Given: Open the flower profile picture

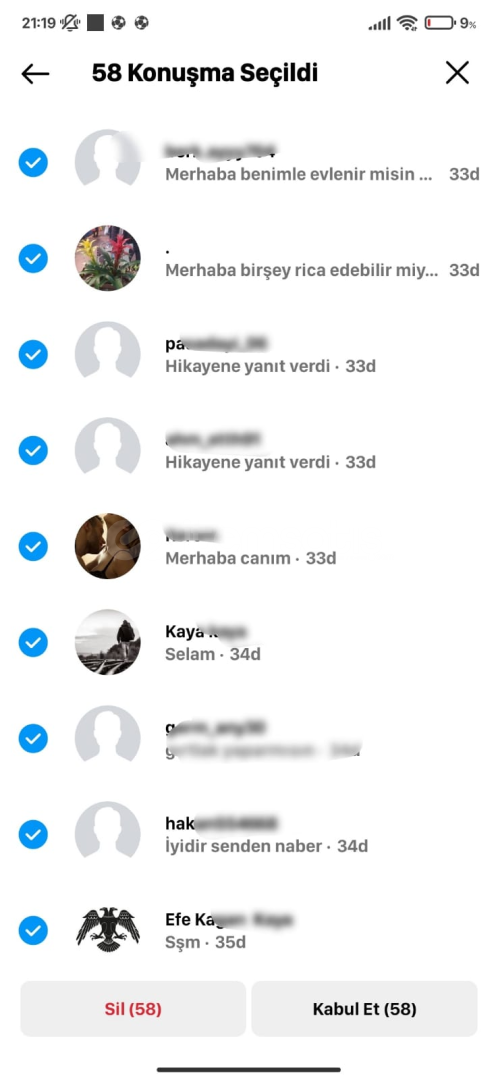Looking at the screenshot, I should tap(107, 258).
